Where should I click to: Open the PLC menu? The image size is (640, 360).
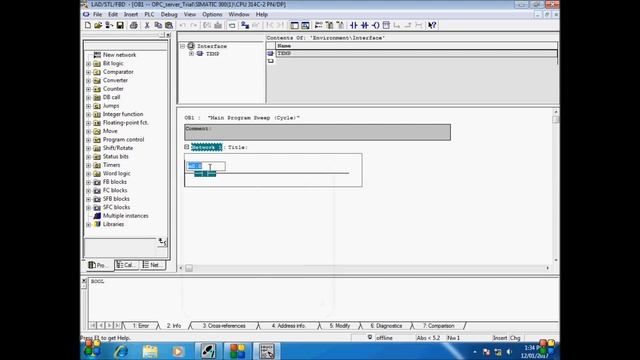click(x=149, y=14)
